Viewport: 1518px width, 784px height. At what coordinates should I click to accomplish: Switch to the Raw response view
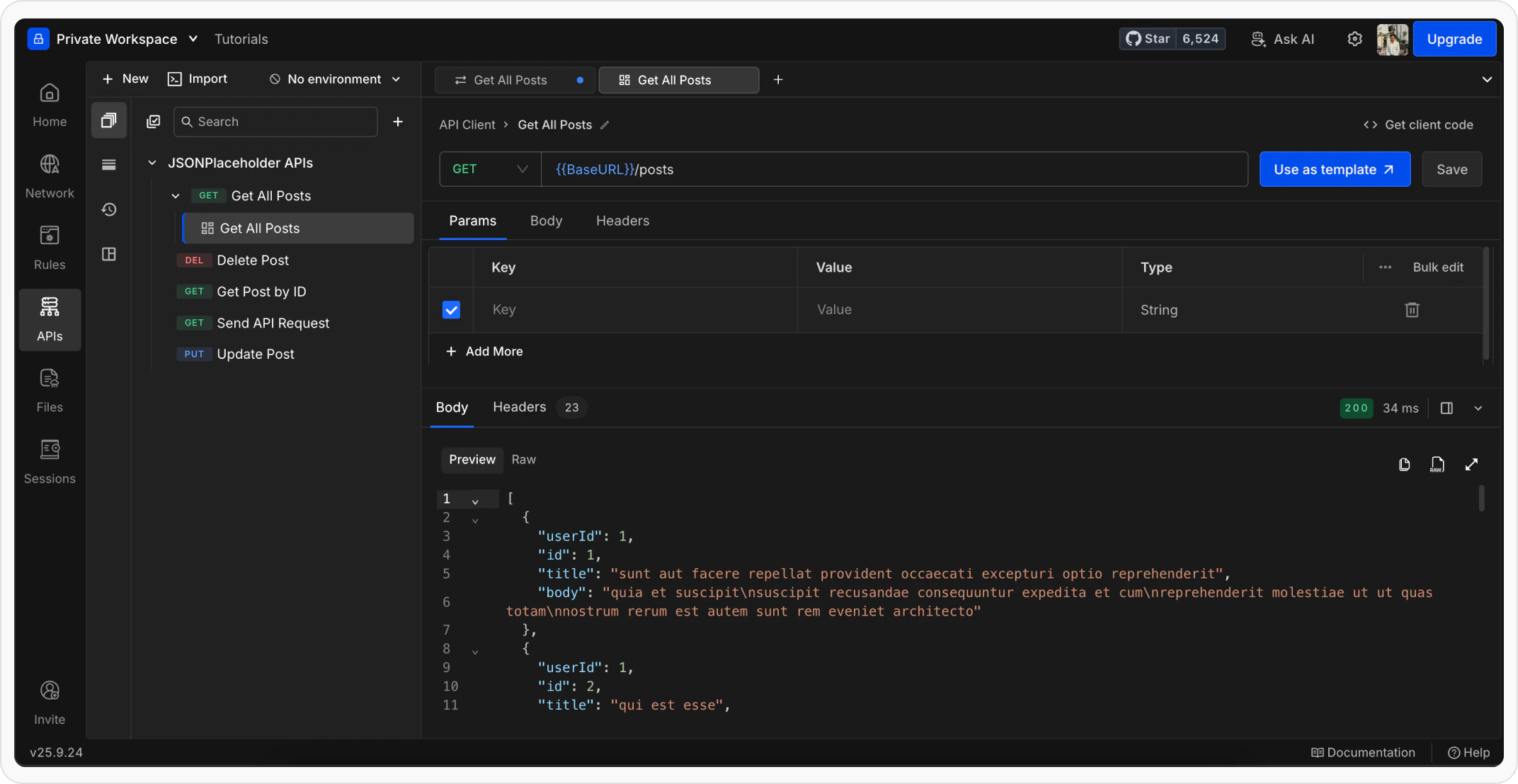523,460
